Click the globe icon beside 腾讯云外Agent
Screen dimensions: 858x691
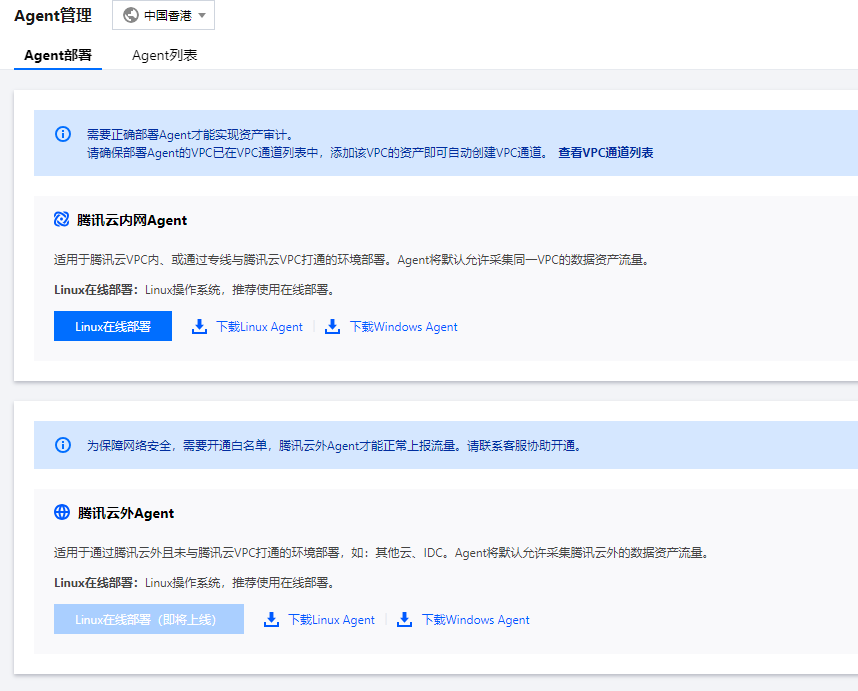(x=62, y=512)
